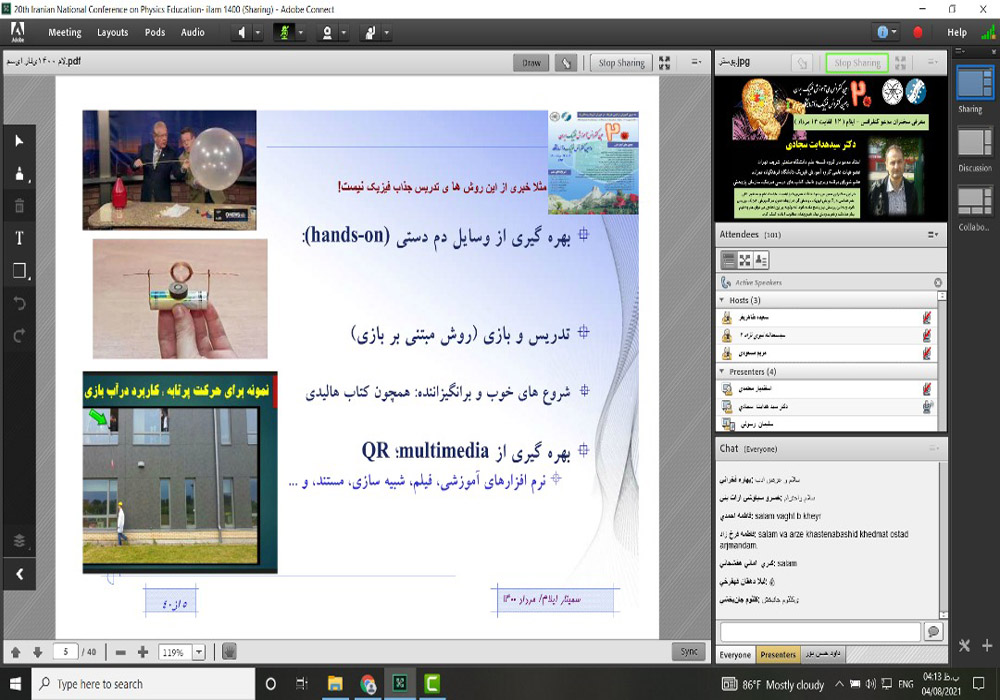Choose the rectangle shape tool
This screenshot has width=1000, height=700.
(x=18, y=271)
